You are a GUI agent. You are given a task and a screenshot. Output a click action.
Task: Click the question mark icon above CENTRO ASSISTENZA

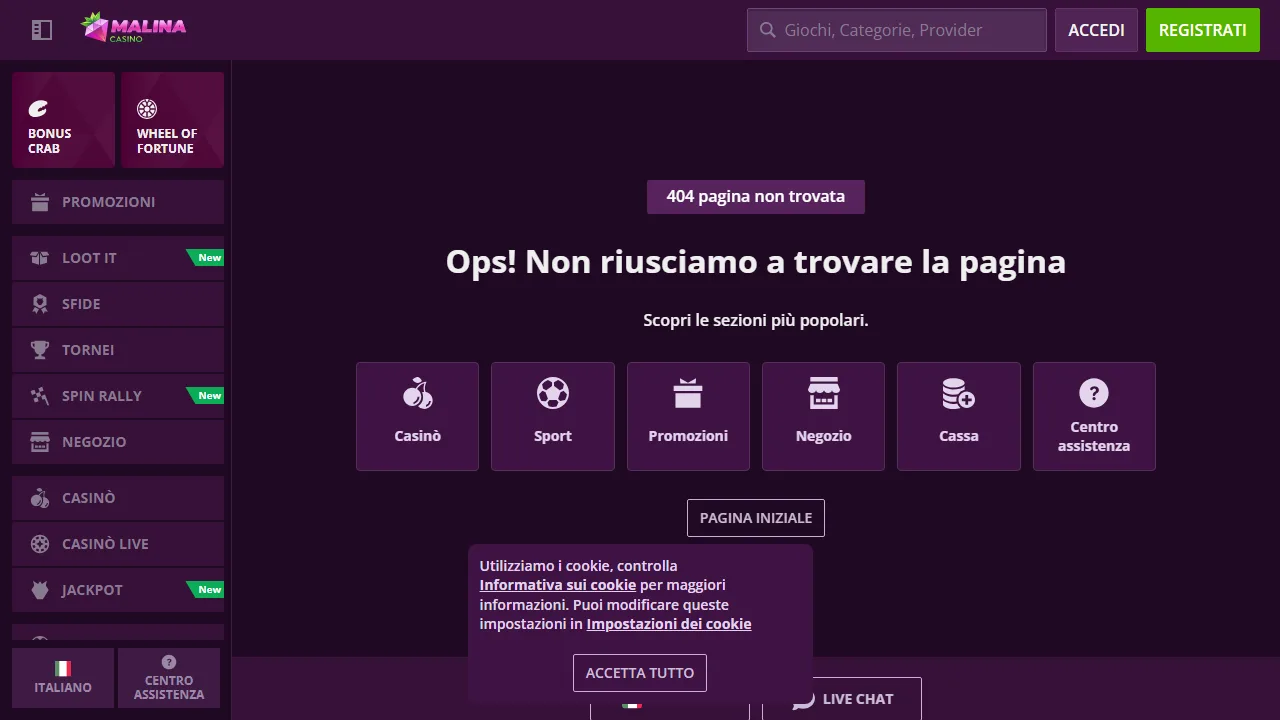pos(169,662)
